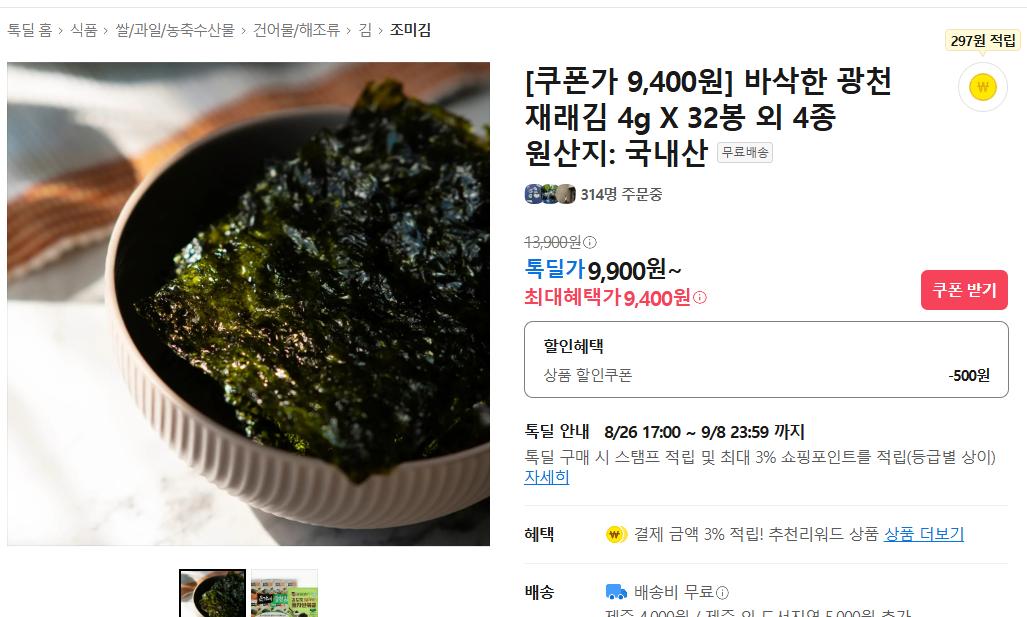Click the won coin icon in 혜택 row

coord(616,534)
